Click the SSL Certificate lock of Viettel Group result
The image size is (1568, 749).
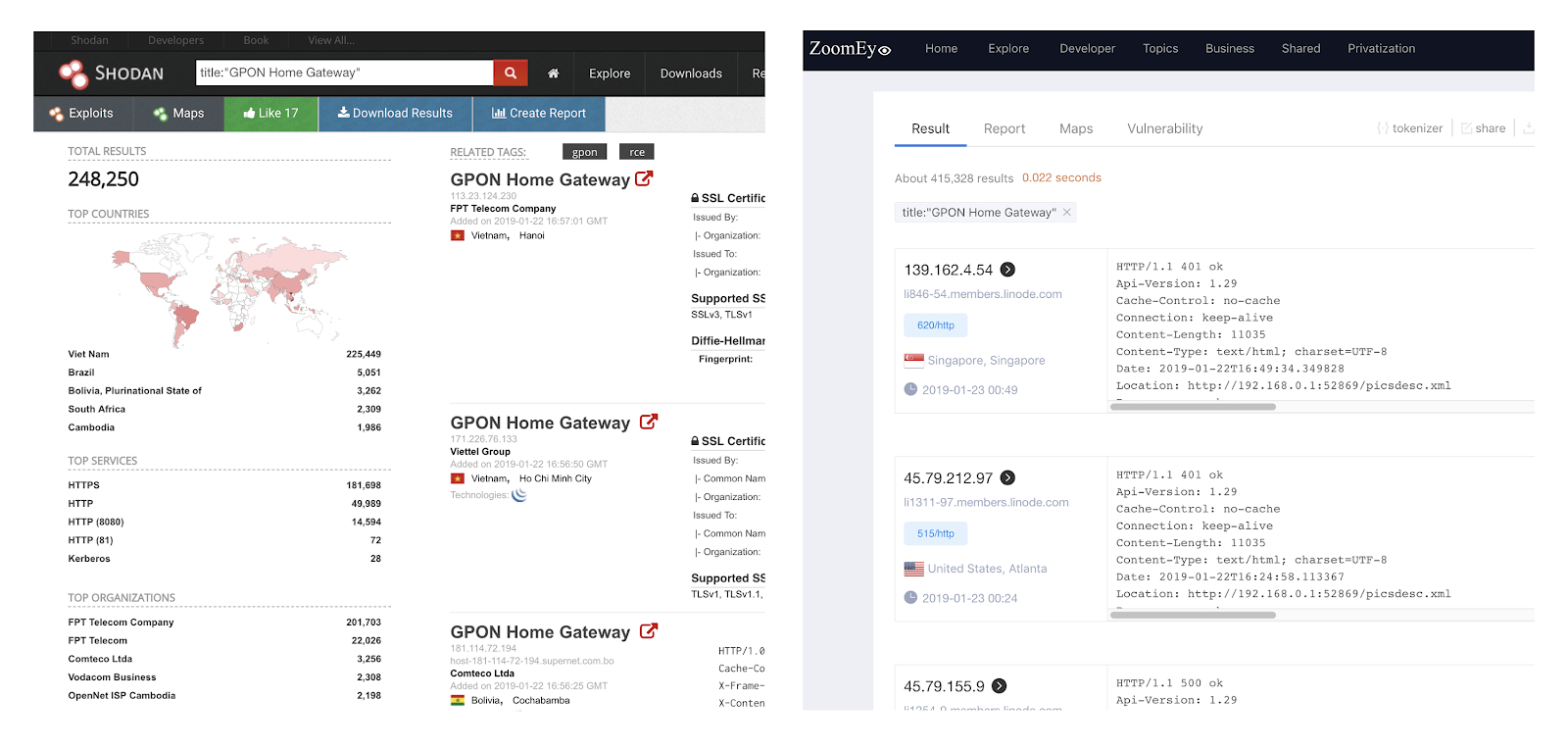[x=695, y=441]
